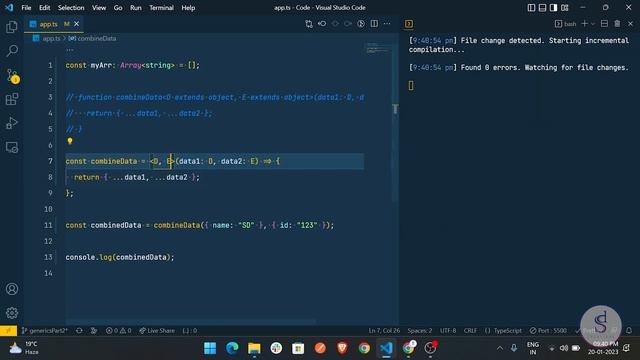Open Customize Layout button
The height and width of the screenshot is (360, 640).
point(565,8)
